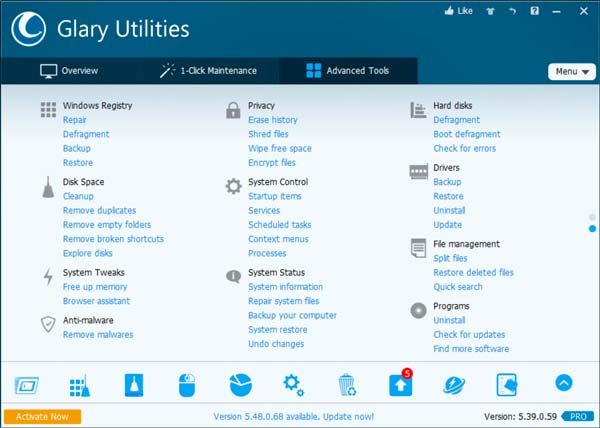Screen dimensions: 600x428
Task: Click the Activate Now button
Action: [x=42, y=417]
